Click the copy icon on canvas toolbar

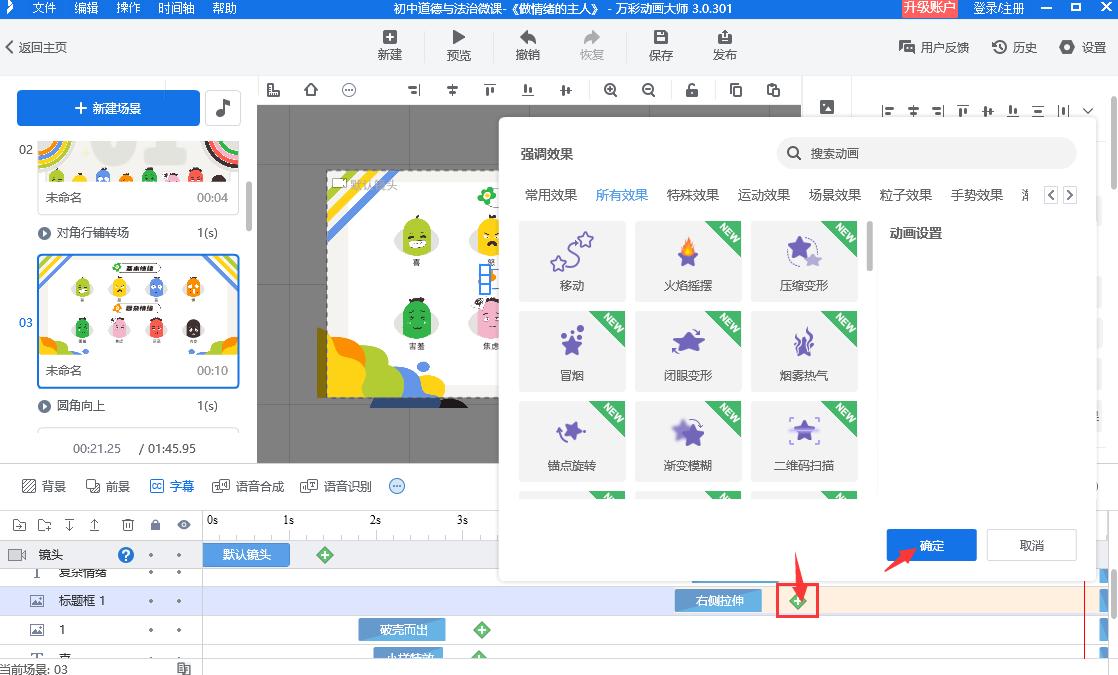tap(735, 90)
